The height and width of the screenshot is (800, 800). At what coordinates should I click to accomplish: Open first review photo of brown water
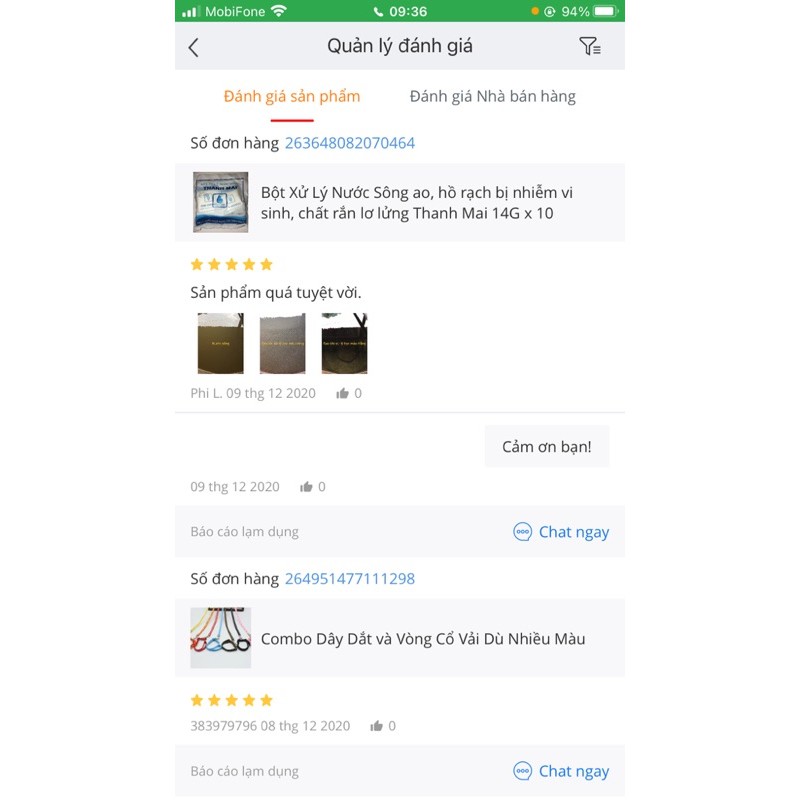220,343
